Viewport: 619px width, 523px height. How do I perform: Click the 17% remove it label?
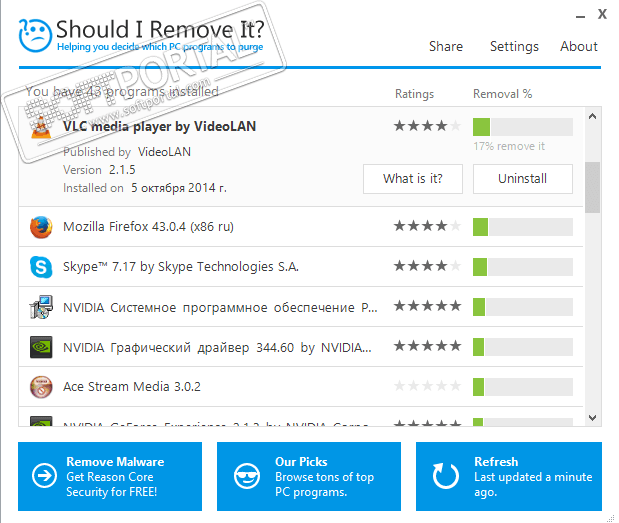pyautogui.click(x=509, y=146)
